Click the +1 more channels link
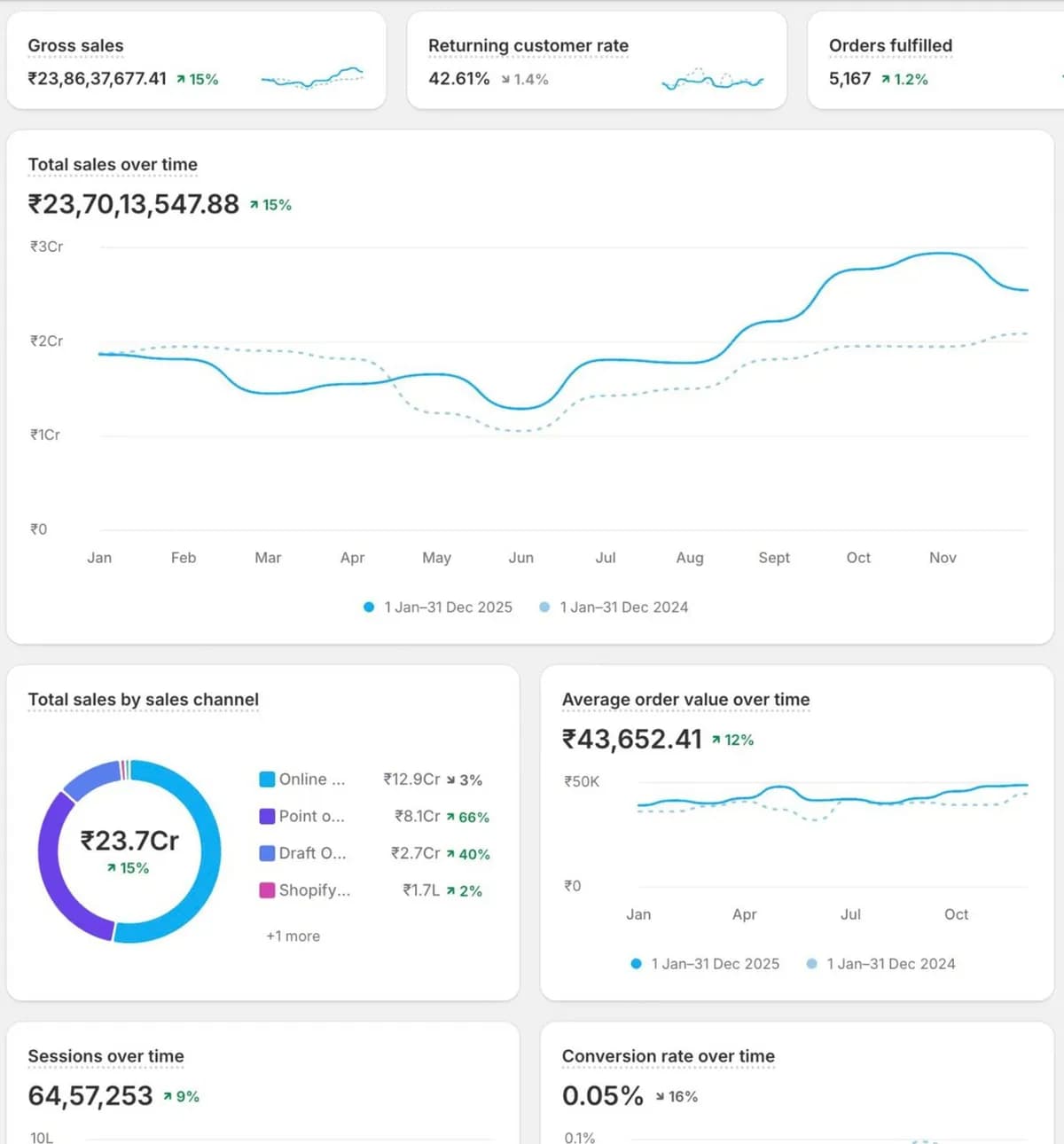This screenshot has height=1144, width=1064. point(293,936)
